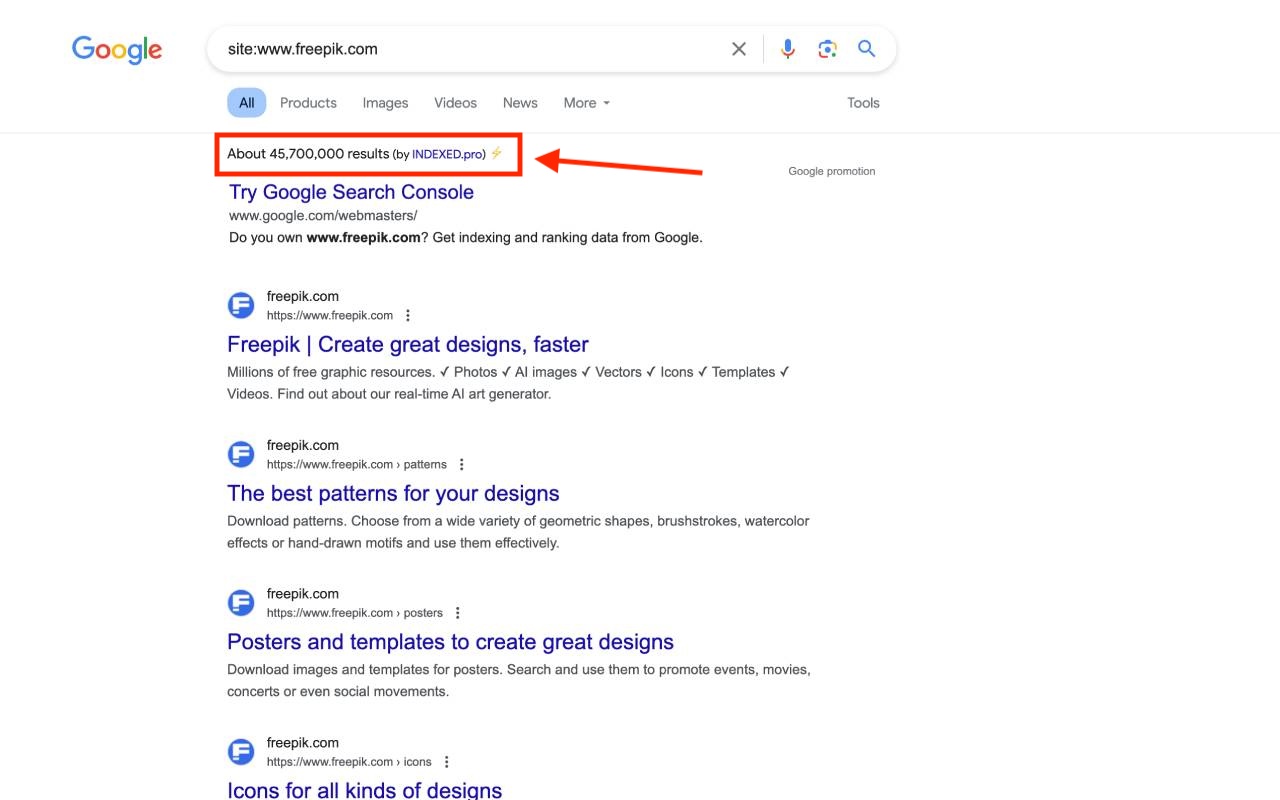Click the About 45,700,000 results text
The width and height of the screenshot is (1280, 800).
pyautogui.click(x=308, y=154)
